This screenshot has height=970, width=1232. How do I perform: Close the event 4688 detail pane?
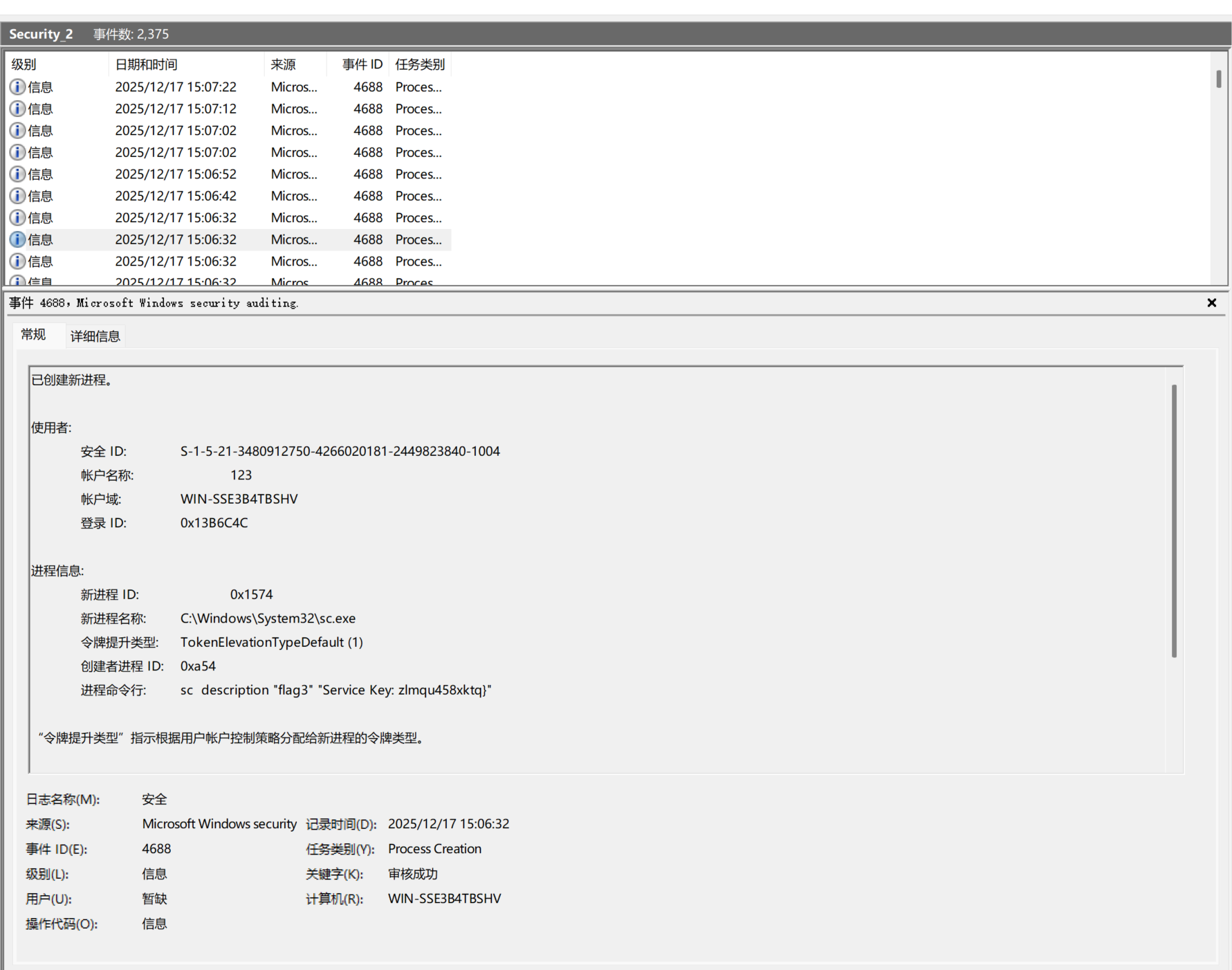point(1212,303)
